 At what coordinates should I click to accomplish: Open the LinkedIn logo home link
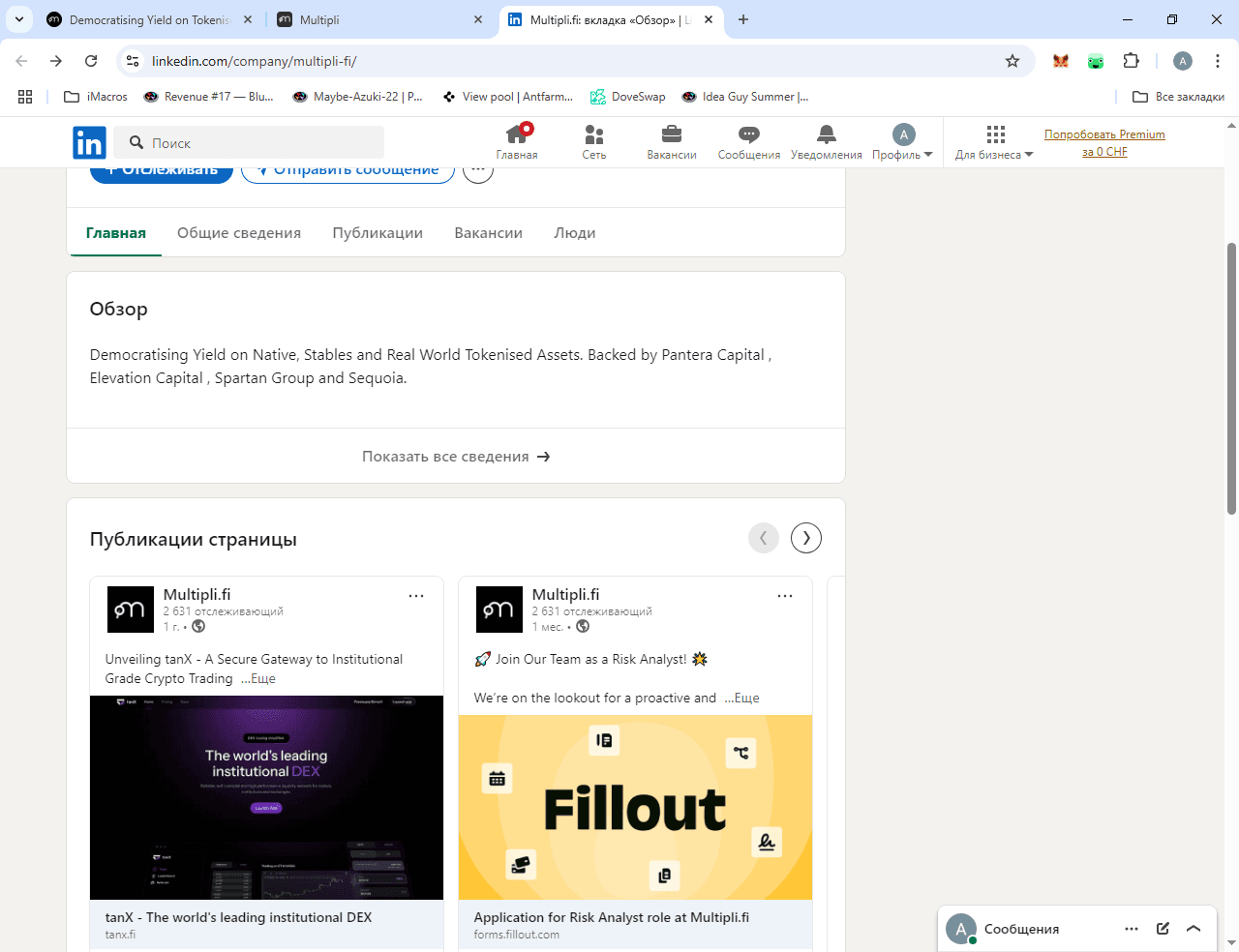click(x=89, y=143)
